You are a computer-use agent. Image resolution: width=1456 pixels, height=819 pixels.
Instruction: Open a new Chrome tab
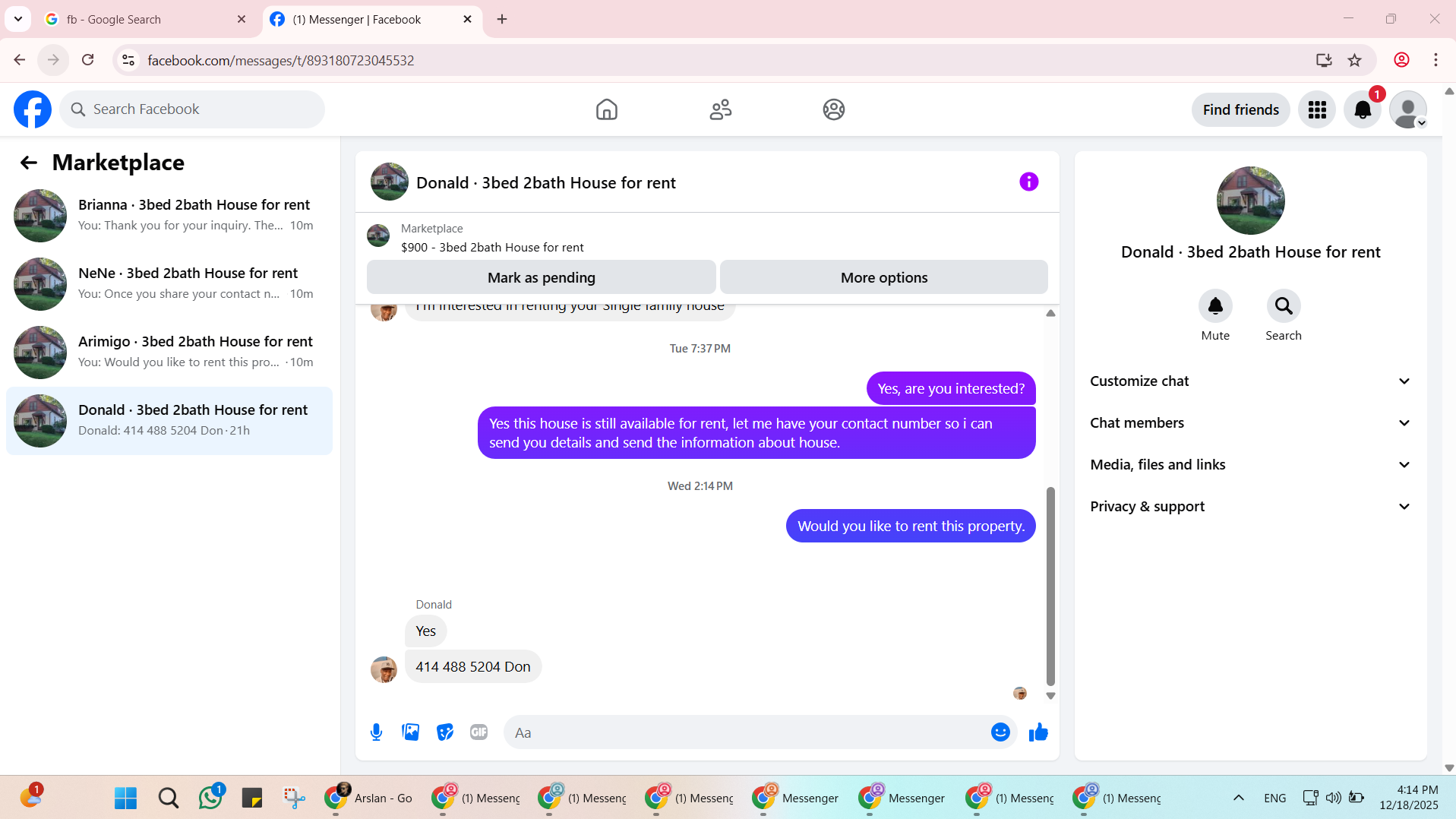(502, 20)
